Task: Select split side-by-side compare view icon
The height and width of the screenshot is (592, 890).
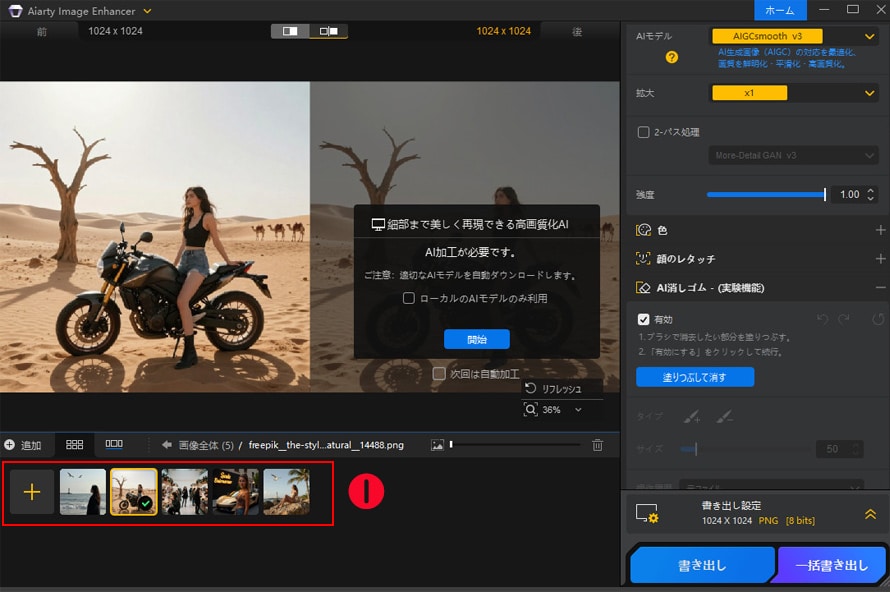Action: pyautogui.click(x=328, y=31)
